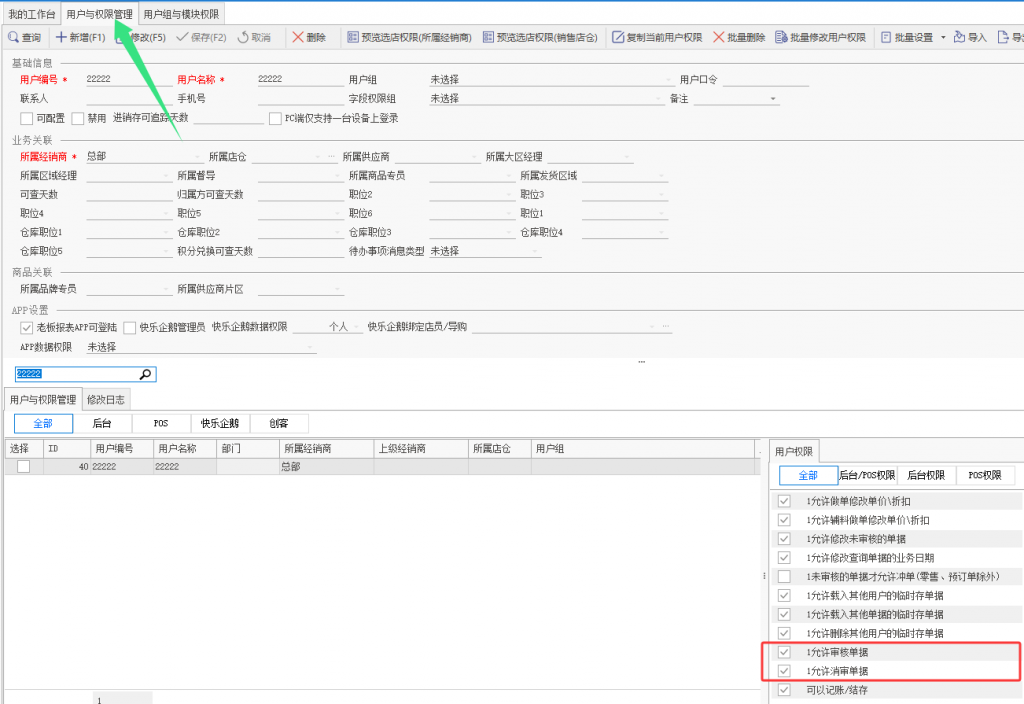This screenshot has width=1024, height=704.
Task: Toggle 1允许消审单据 permission checkbox
Action: (784, 671)
